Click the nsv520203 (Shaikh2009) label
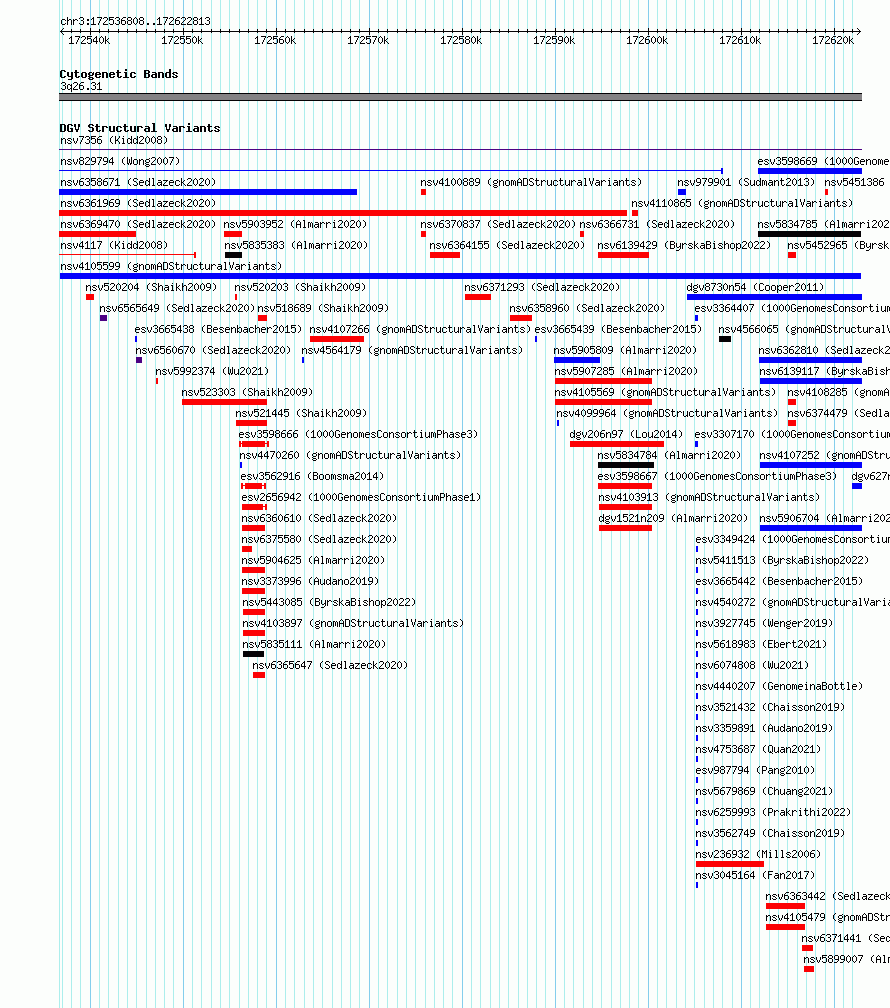The image size is (890, 1008). [x=300, y=287]
